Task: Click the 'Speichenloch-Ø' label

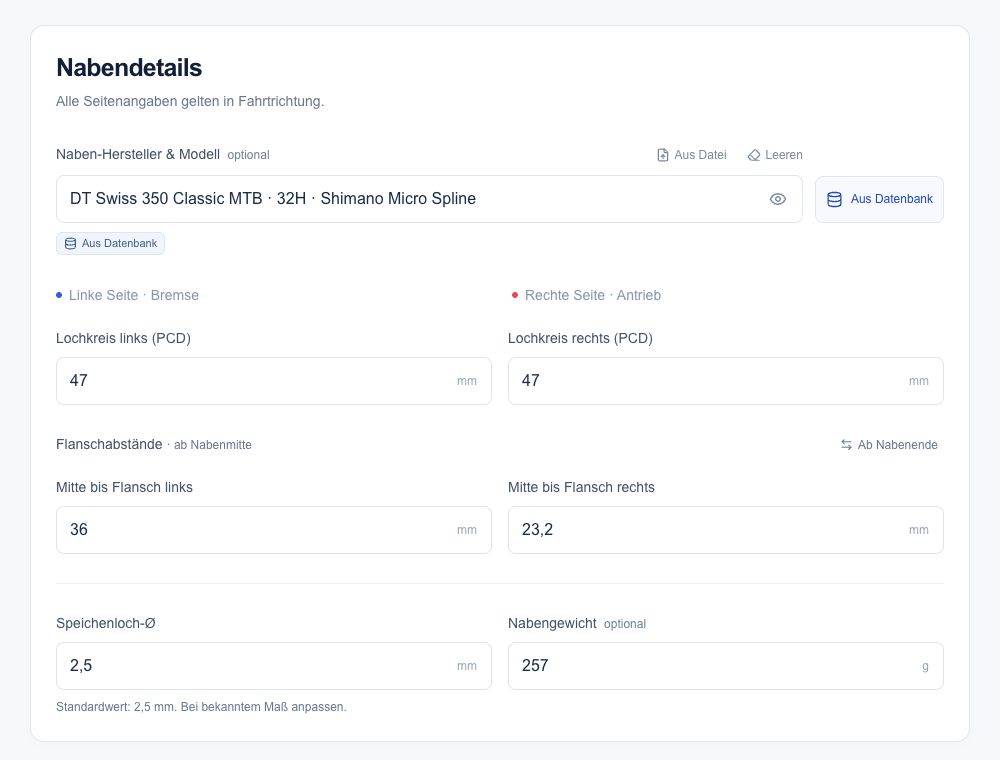Action: [x=106, y=623]
